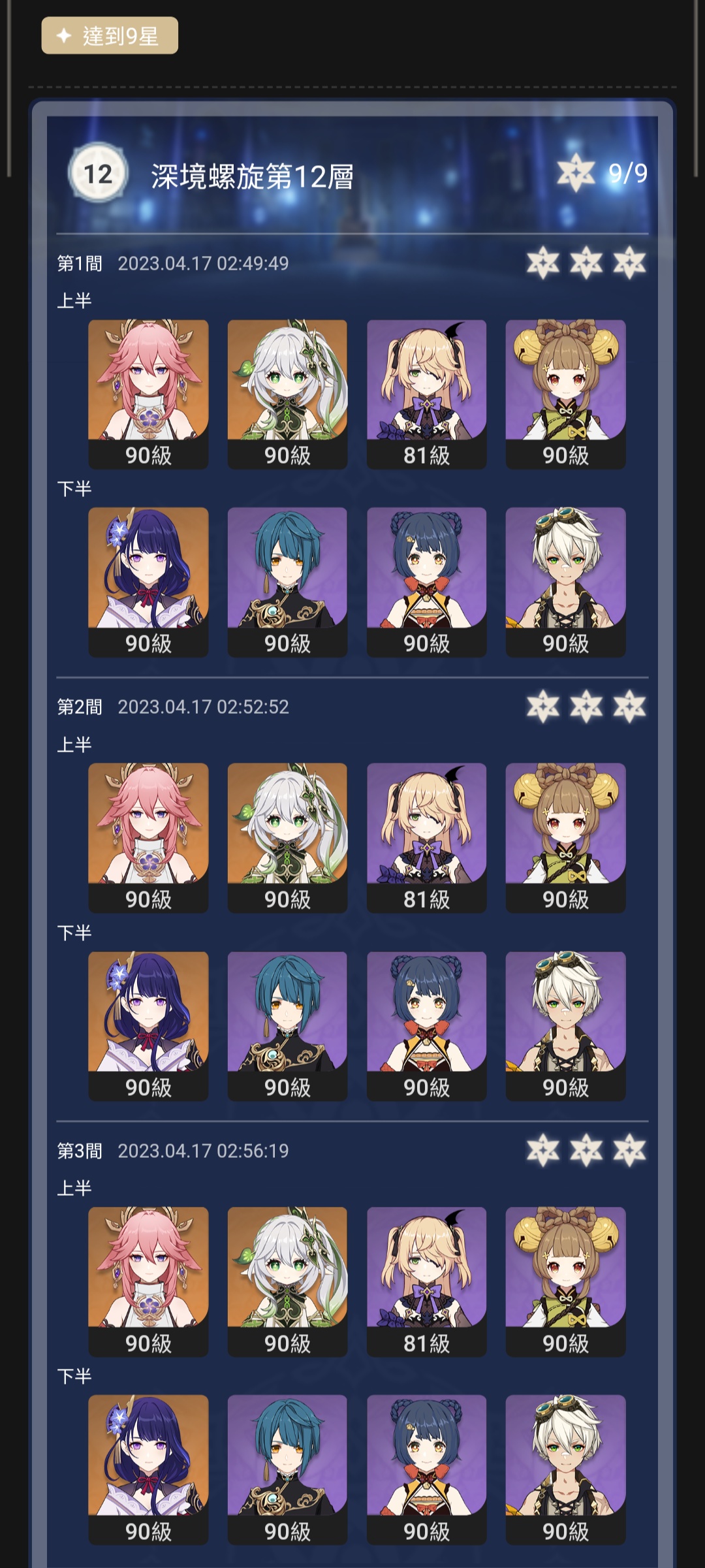The width and height of the screenshot is (705, 1568).
Task: Click the first star of chamber 1 rating
Action: (543, 263)
